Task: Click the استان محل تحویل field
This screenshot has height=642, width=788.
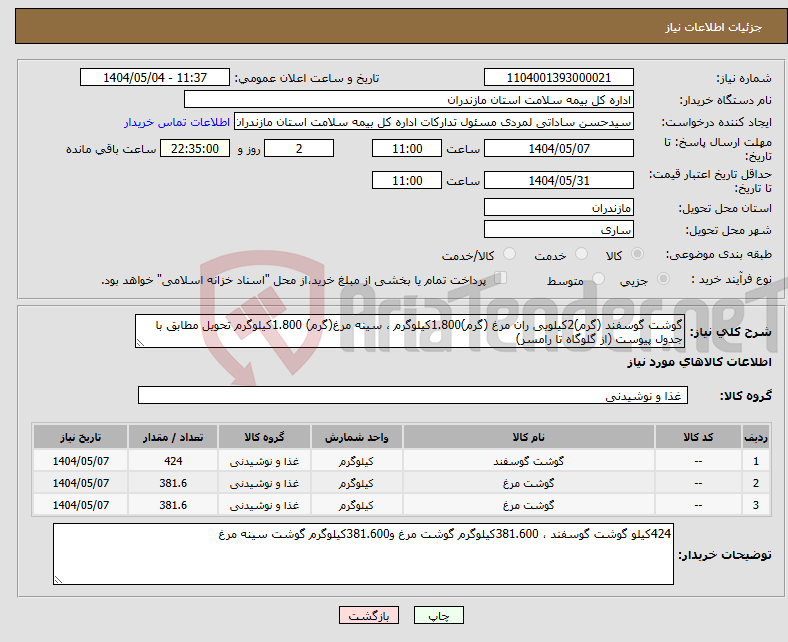Action: [x=558, y=207]
